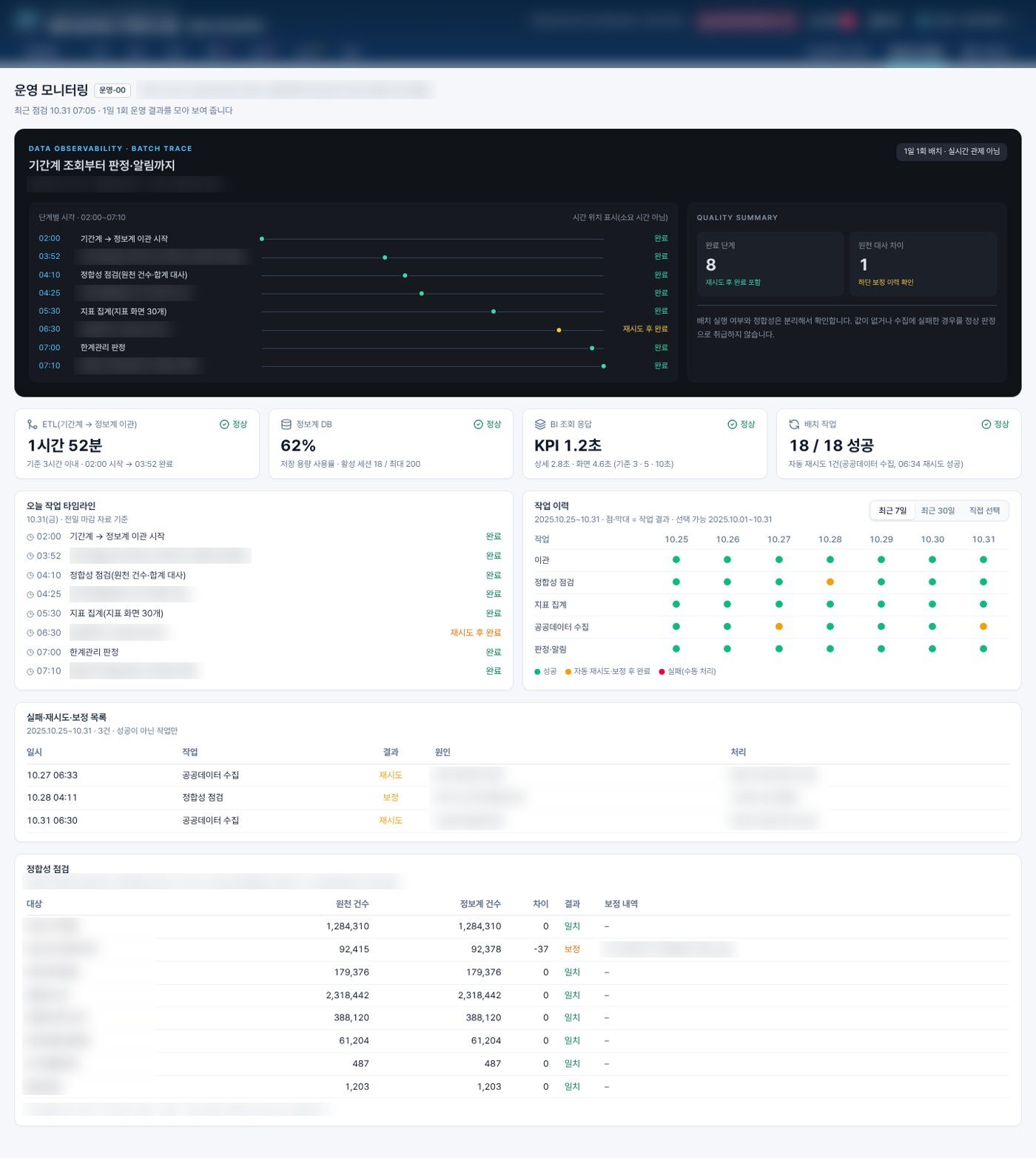This screenshot has width=1036, height=1158.
Task: Click 재시도 후 완료 status in 오늘 작업 타임라인
Action: pos(476,633)
